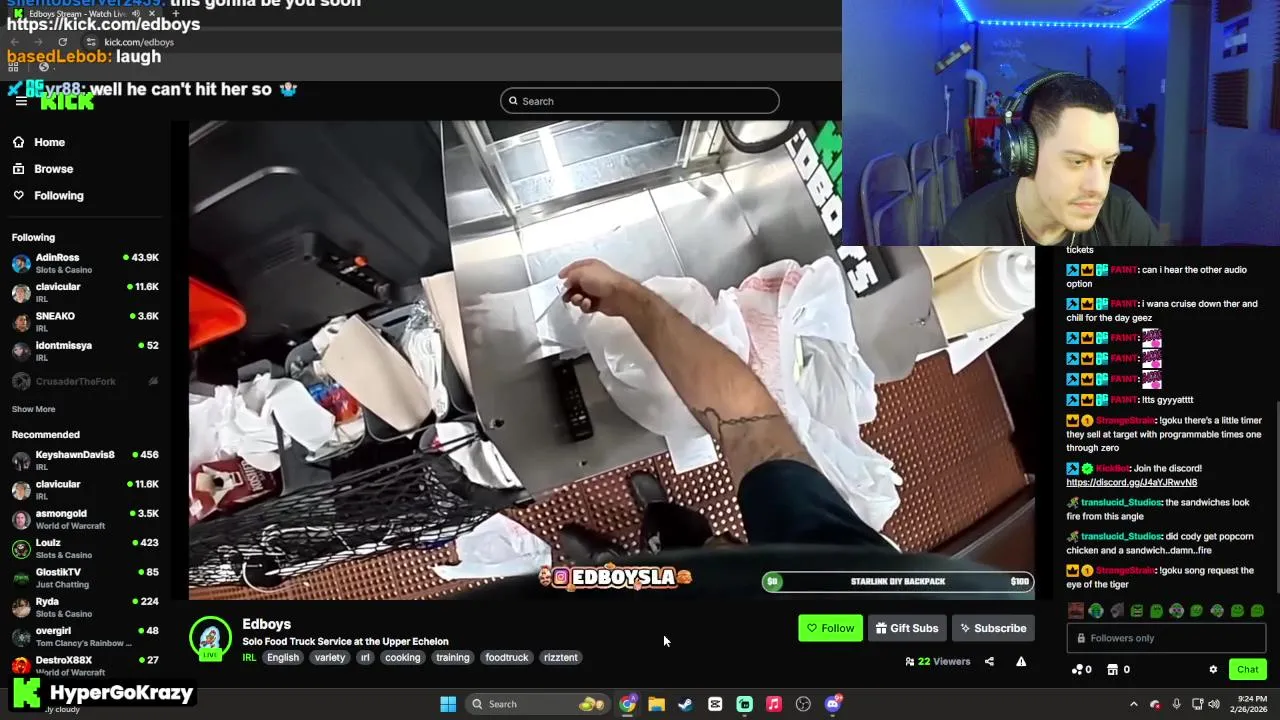The image size is (1280, 720).
Task: Expand Following list with Show More
Action: [33, 409]
